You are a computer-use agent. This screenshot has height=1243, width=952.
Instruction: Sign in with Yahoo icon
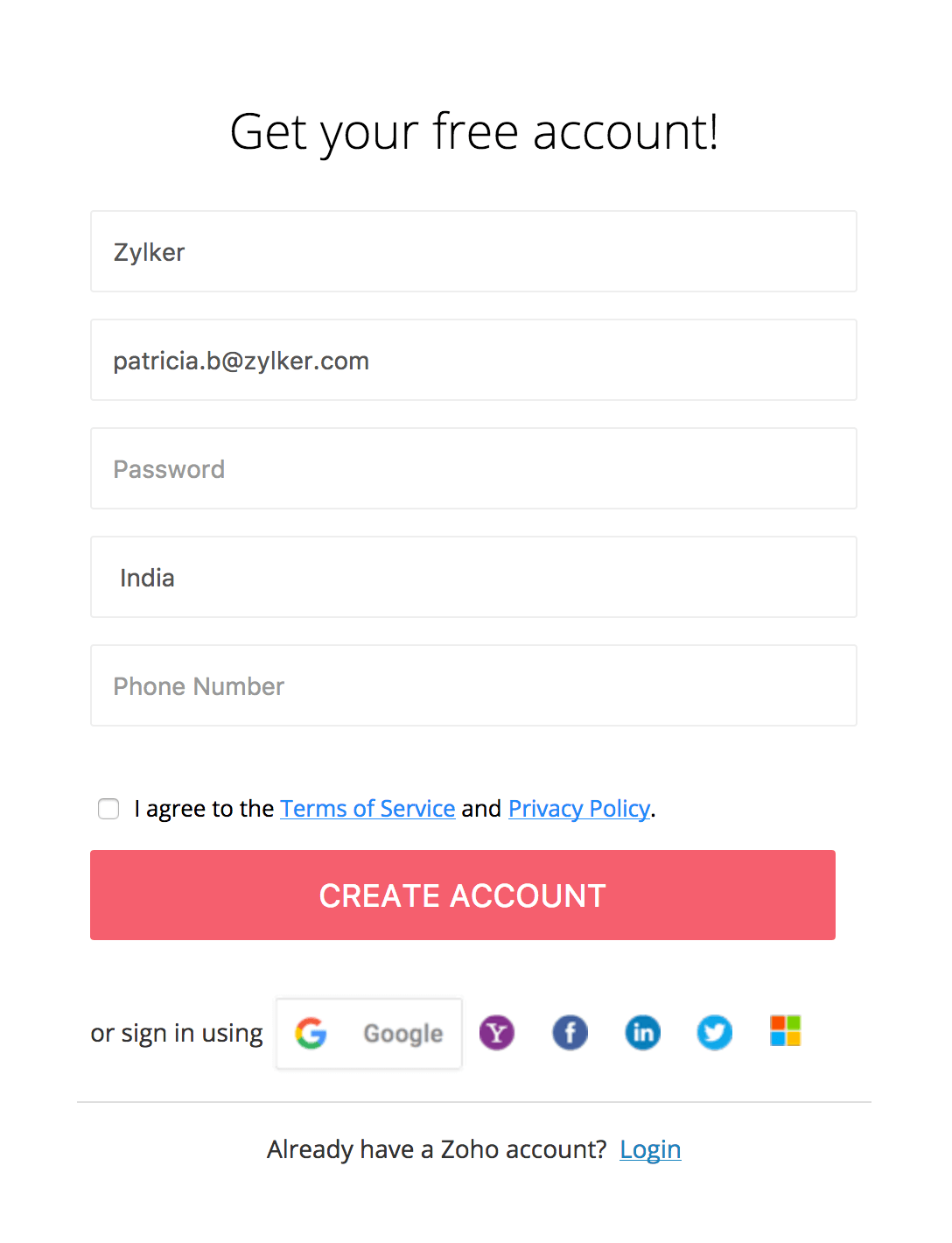497,1033
